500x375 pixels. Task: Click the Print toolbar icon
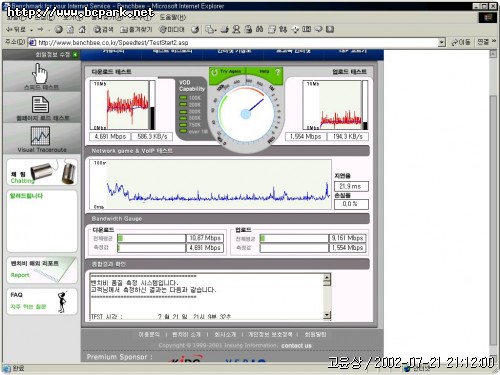[x=225, y=29]
